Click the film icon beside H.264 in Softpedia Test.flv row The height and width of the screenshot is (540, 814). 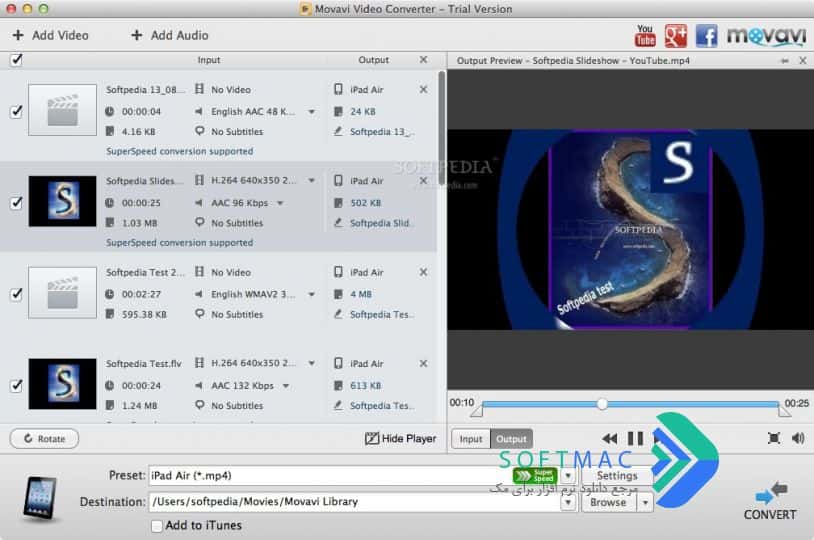[x=199, y=363]
